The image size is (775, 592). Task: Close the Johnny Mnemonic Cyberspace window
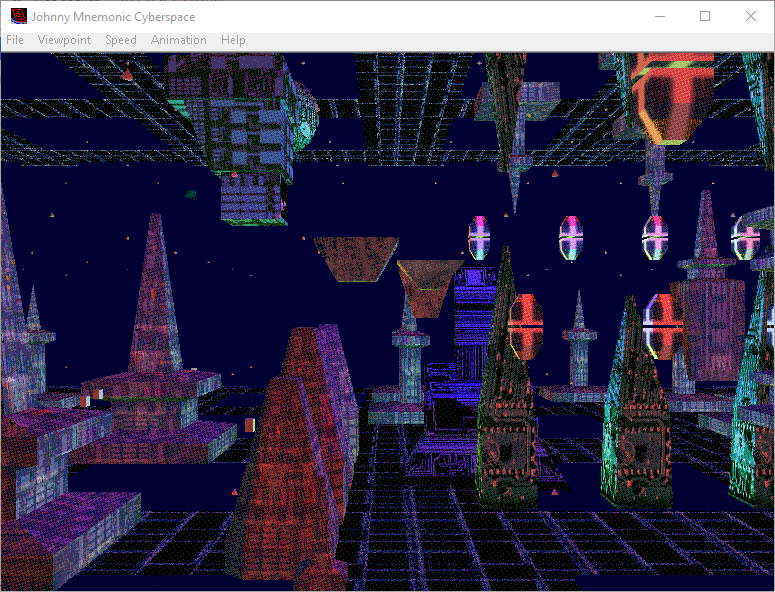(751, 16)
